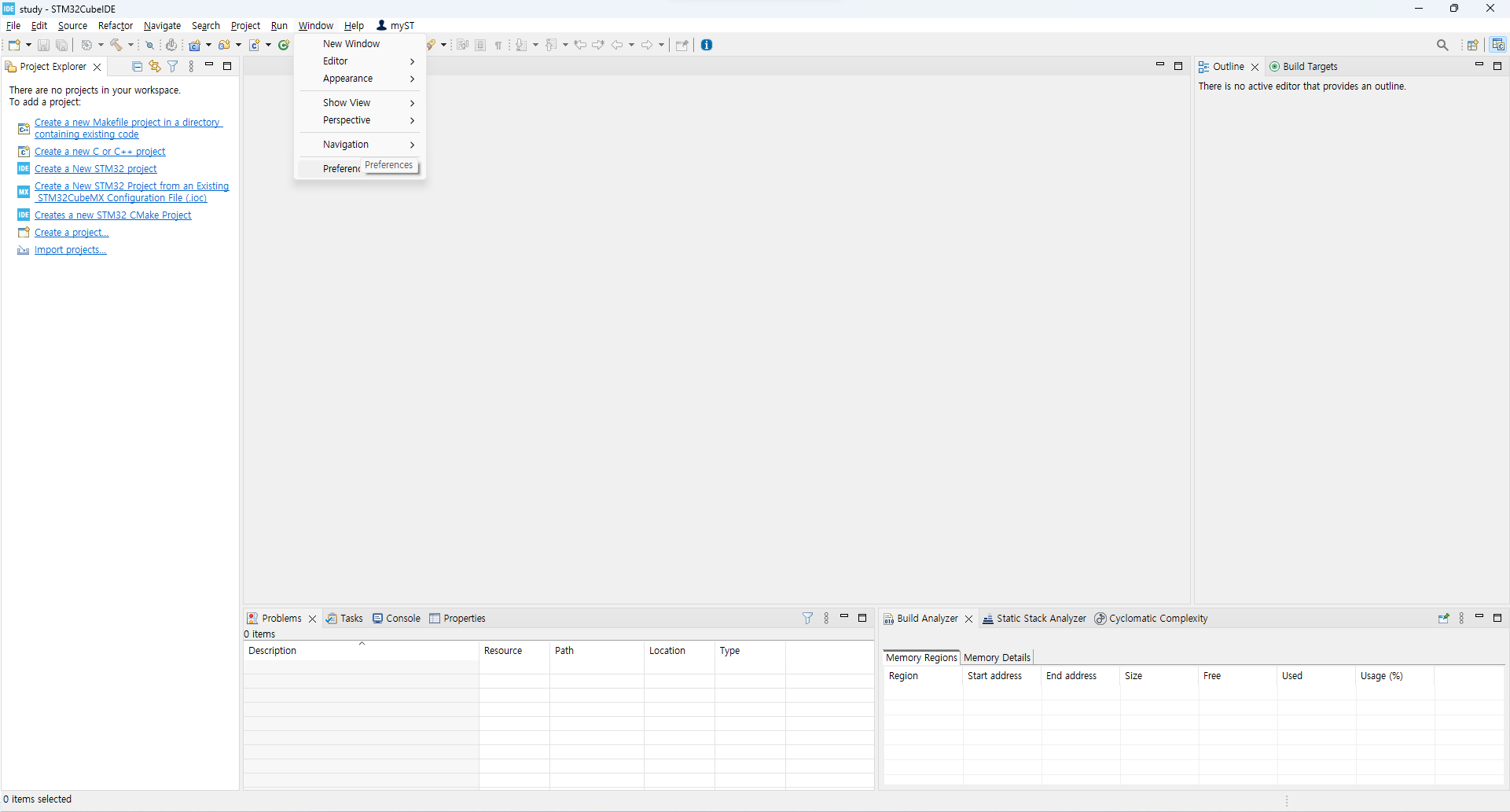Switch to Cyclomatic Complexity tab
This screenshot has height=812, width=1510.
(1152, 619)
